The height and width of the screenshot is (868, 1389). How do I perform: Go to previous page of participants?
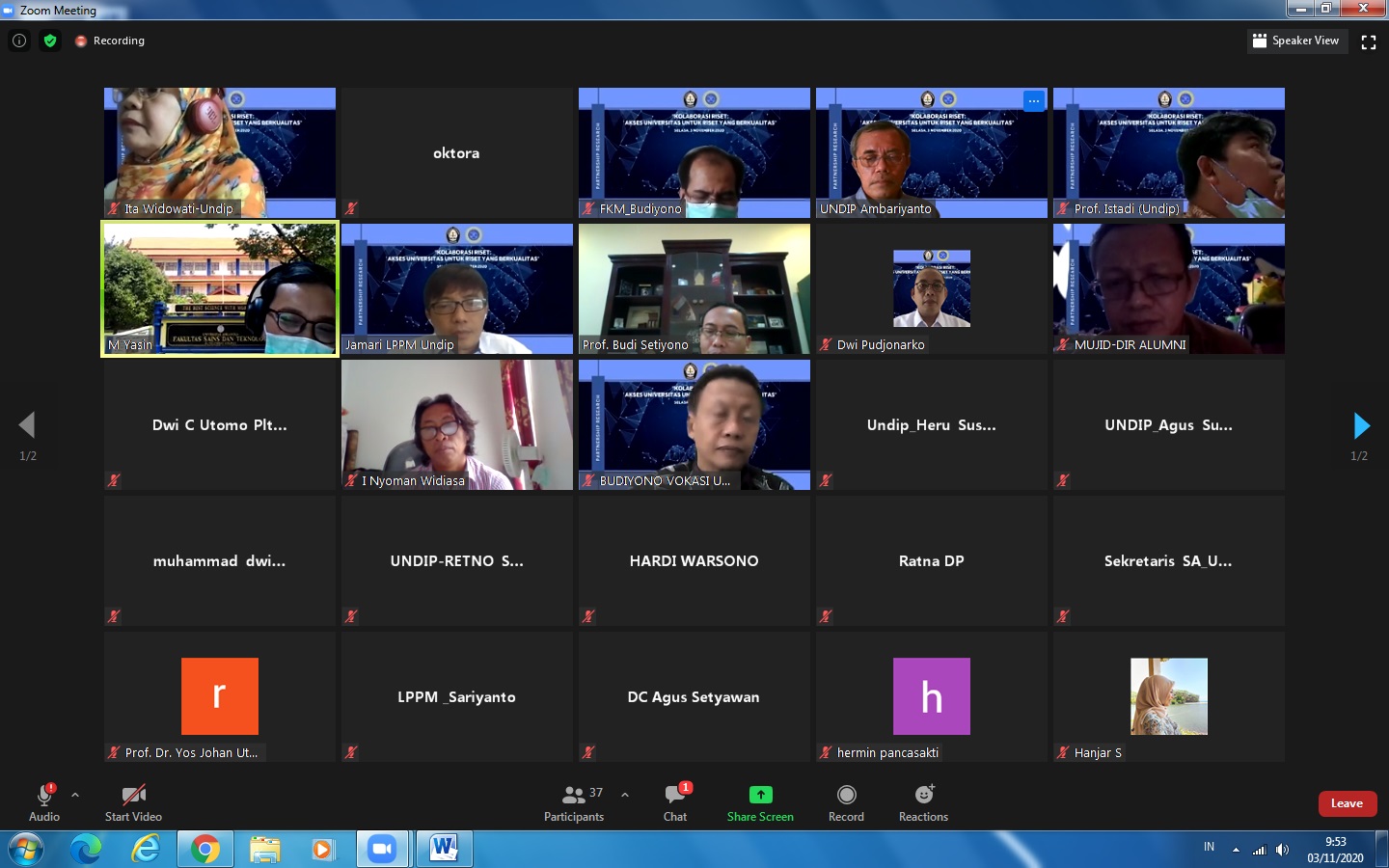click(x=27, y=425)
